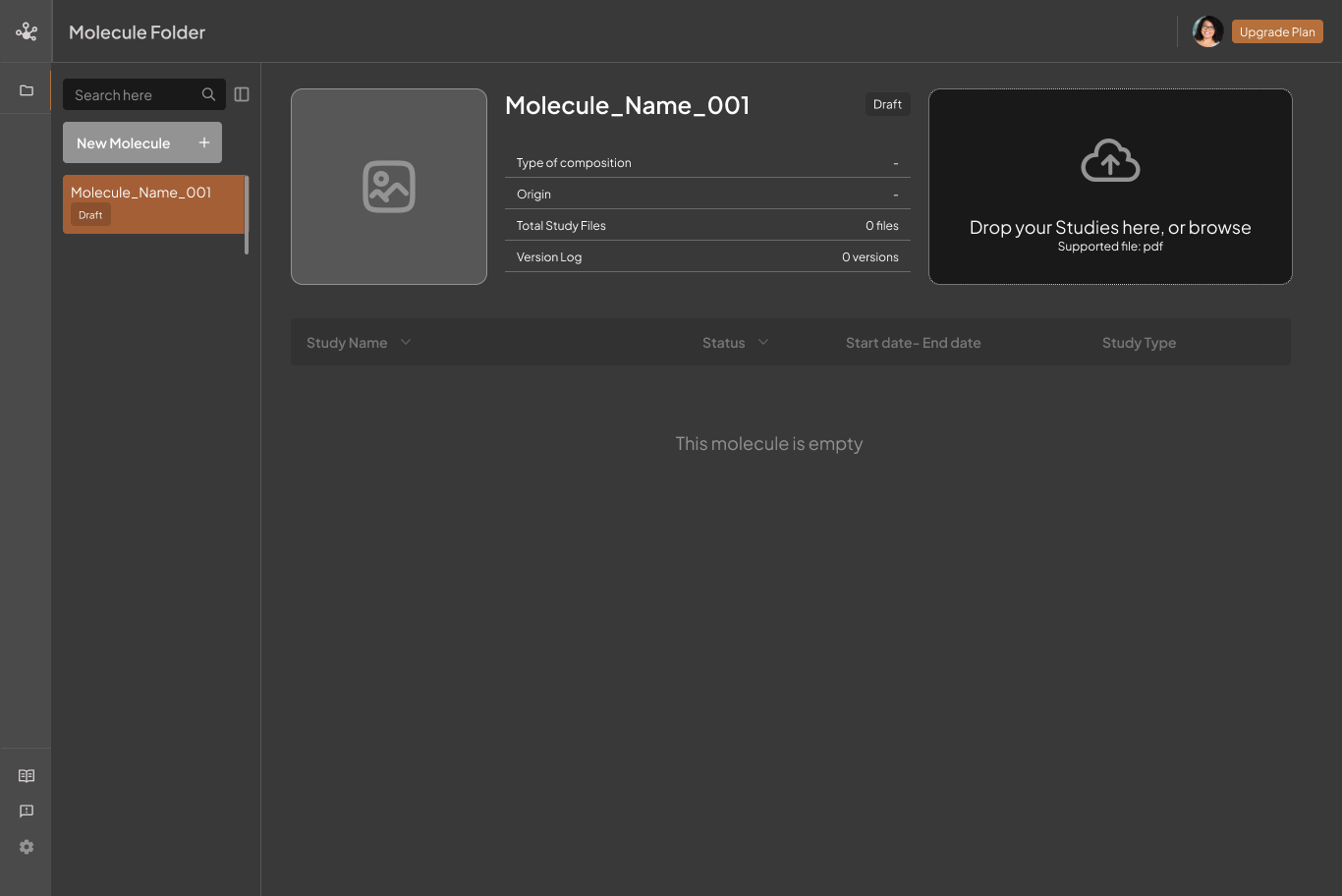Click the molecule image thumbnail placeholder

(389, 187)
